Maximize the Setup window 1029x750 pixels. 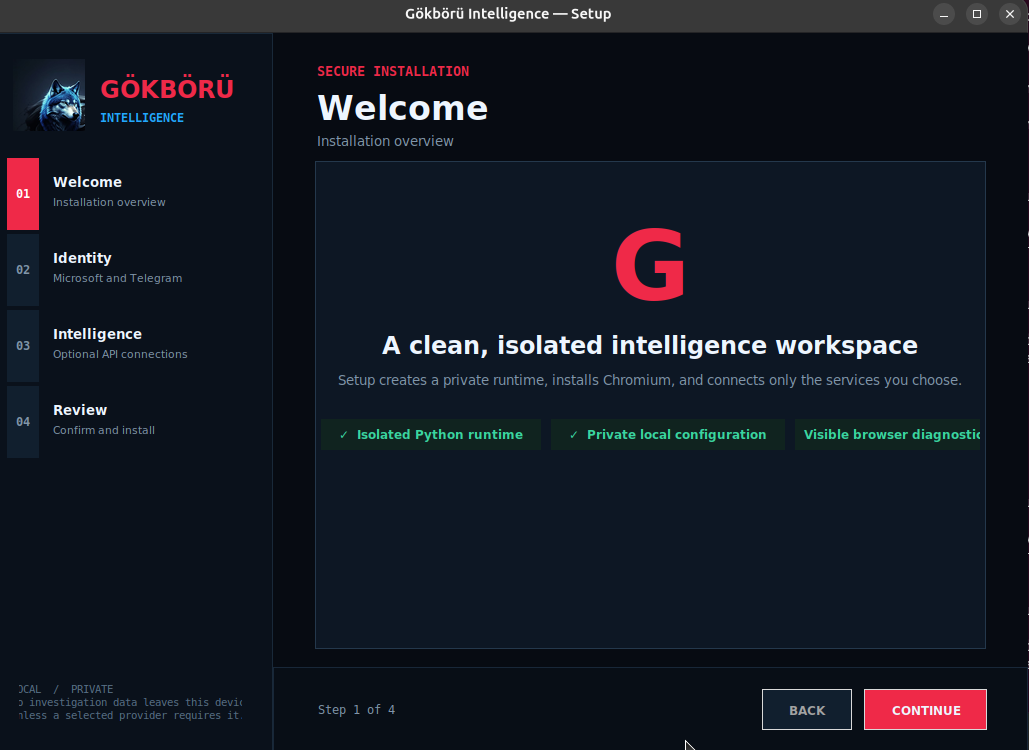pyautogui.click(x=976, y=14)
